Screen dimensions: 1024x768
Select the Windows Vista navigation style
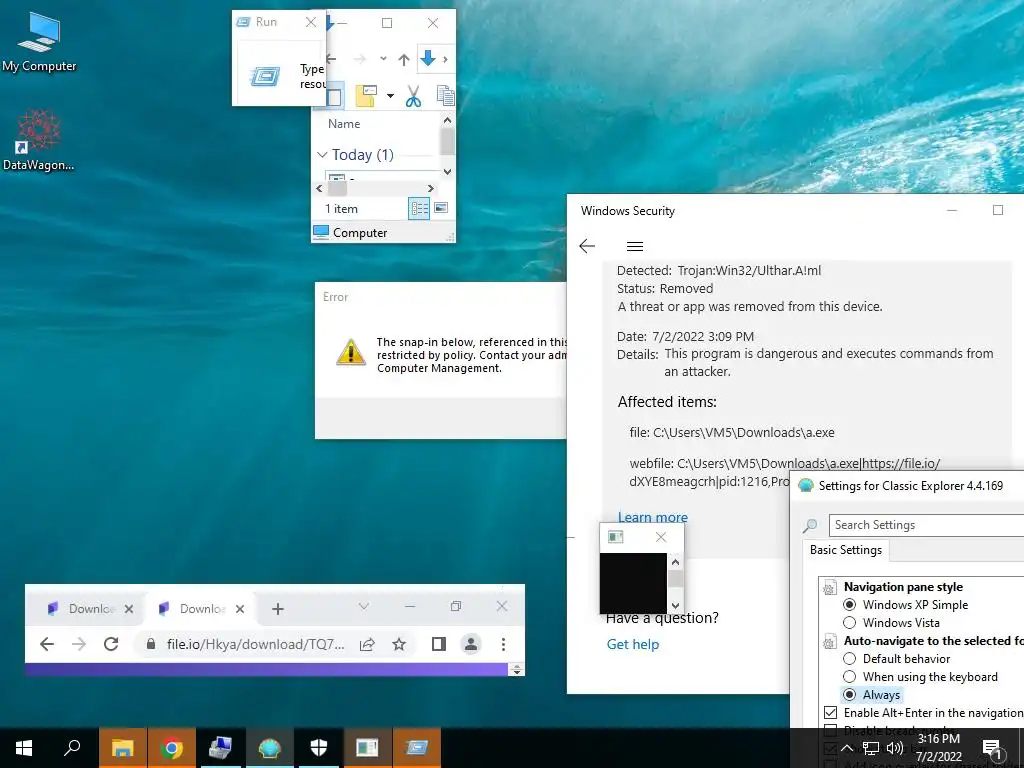(x=850, y=623)
